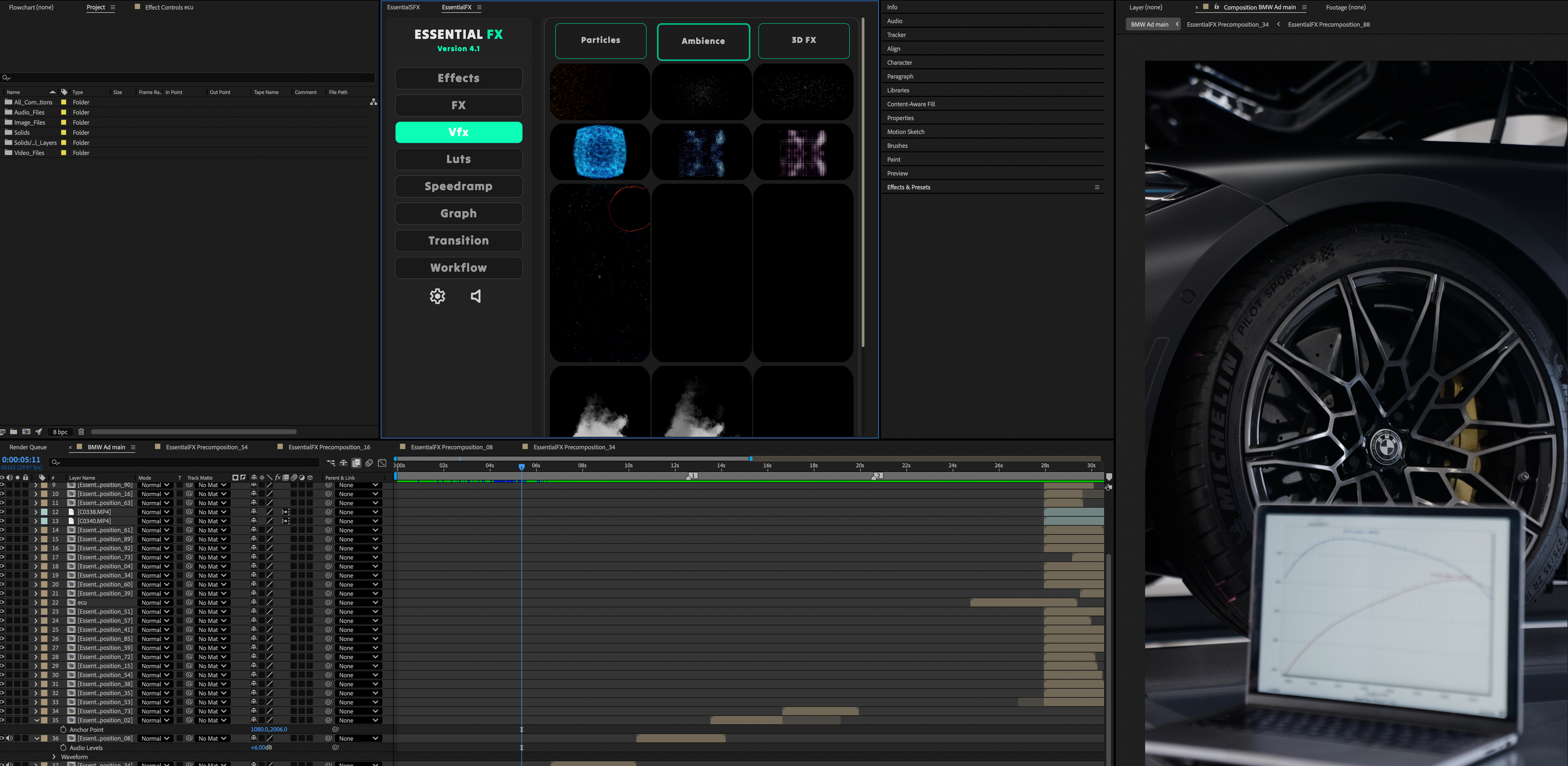1568x766 pixels.
Task: Switch to the EssentialSFX tab
Action: tap(403, 7)
